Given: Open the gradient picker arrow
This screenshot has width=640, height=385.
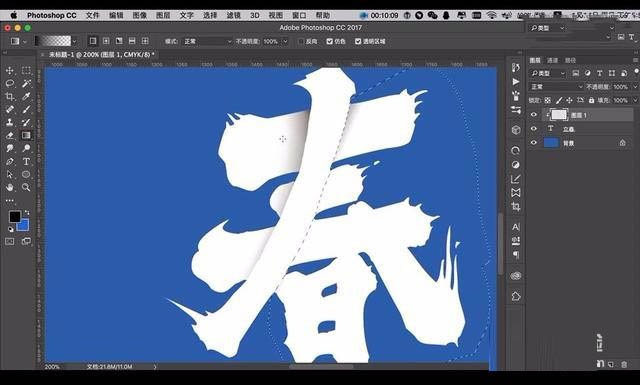Looking at the screenshot, I should click(74, 41).
